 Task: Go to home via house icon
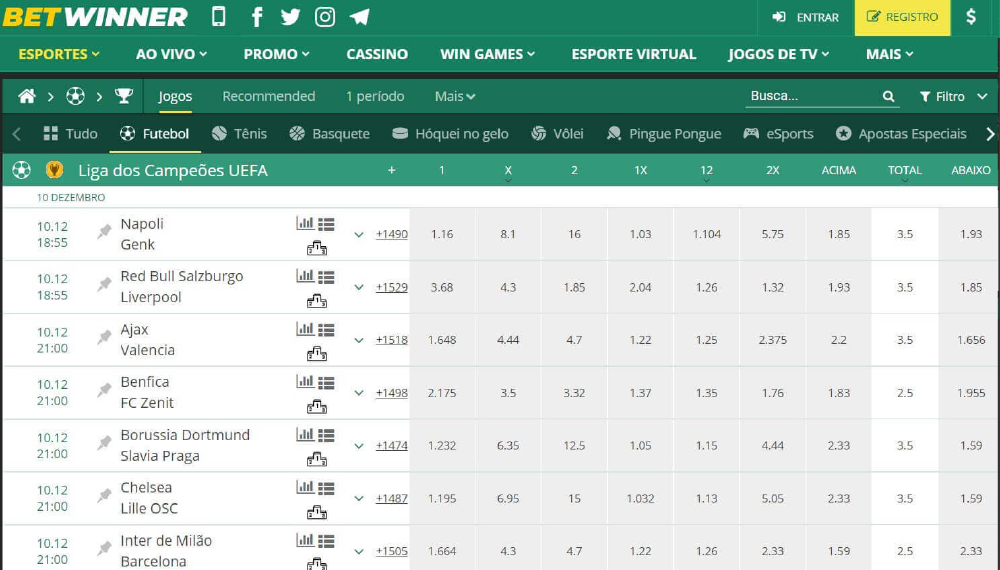pos(27,96)
